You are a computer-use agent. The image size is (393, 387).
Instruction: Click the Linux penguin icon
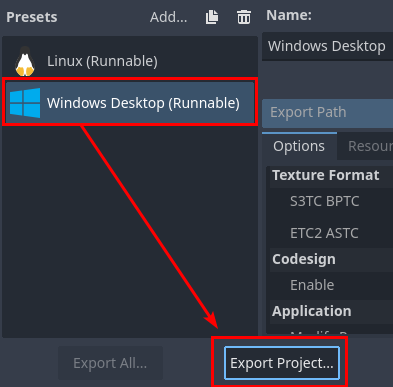pos(25,61)
